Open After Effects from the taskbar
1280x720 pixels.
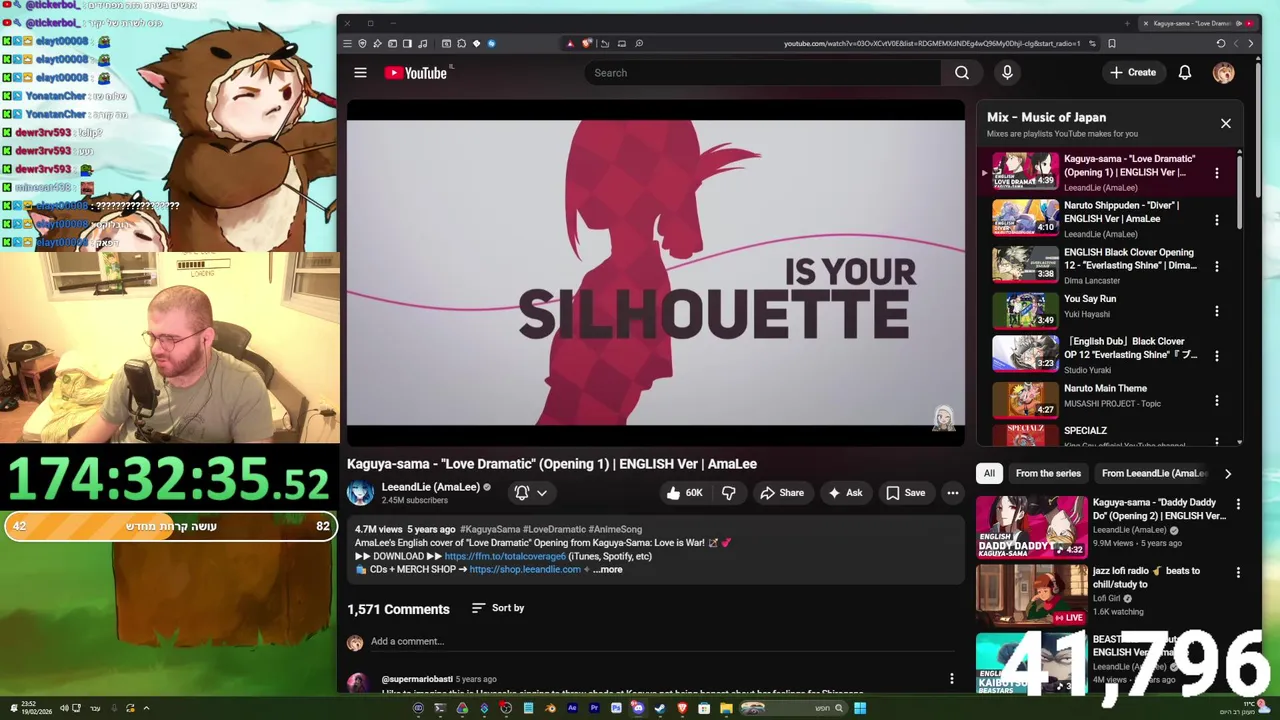tap(572, 708)
